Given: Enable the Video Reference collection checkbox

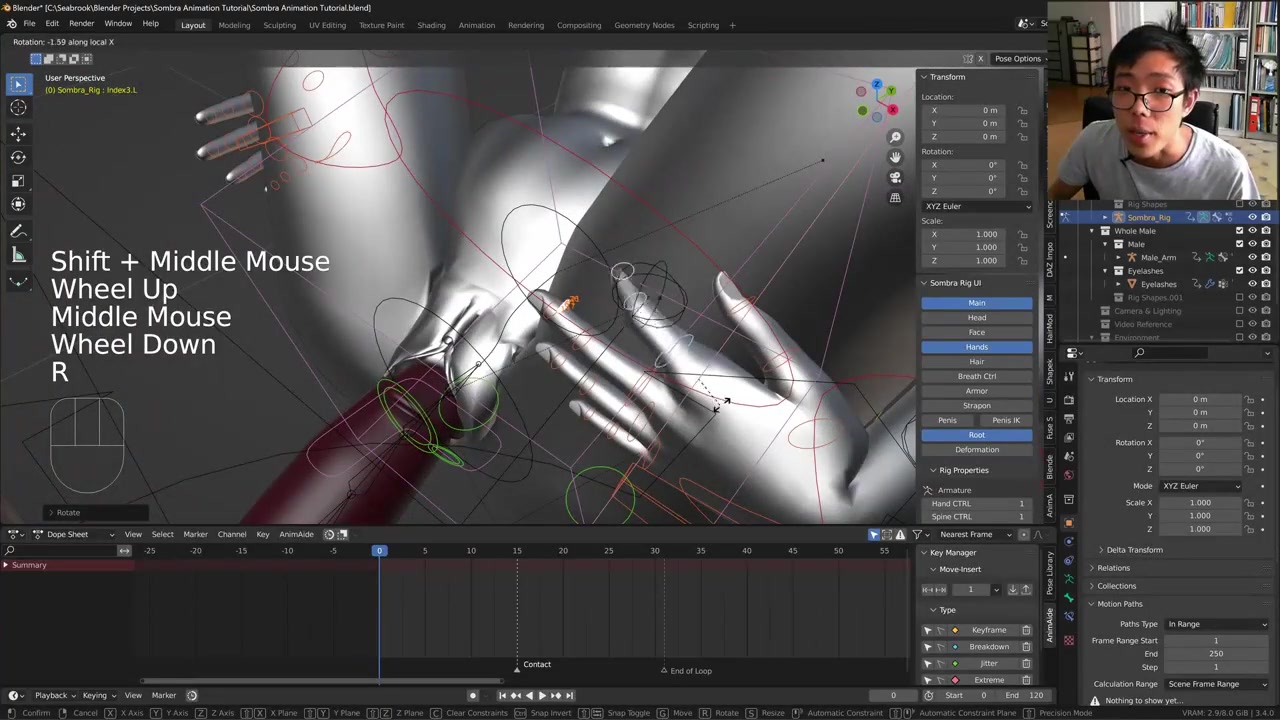Looking at the screenshot, I should 1240,324.
